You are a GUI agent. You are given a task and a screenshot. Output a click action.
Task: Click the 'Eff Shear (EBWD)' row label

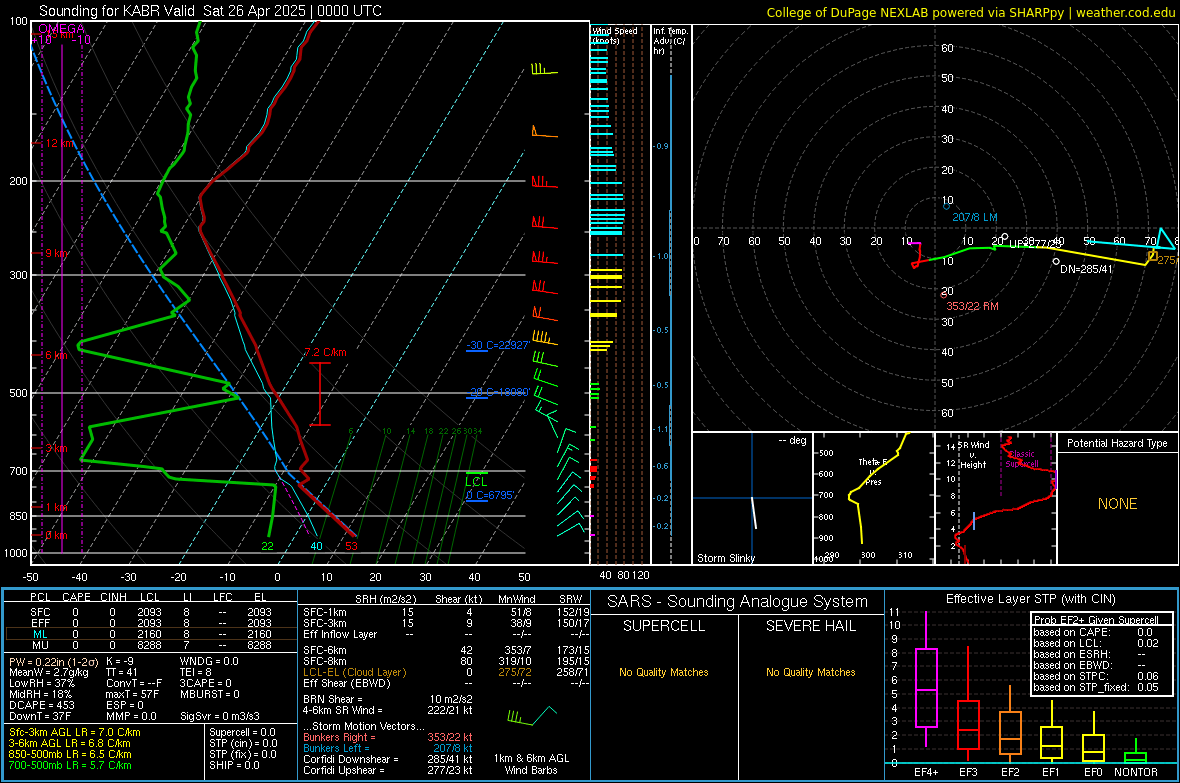tap(347, 684)
